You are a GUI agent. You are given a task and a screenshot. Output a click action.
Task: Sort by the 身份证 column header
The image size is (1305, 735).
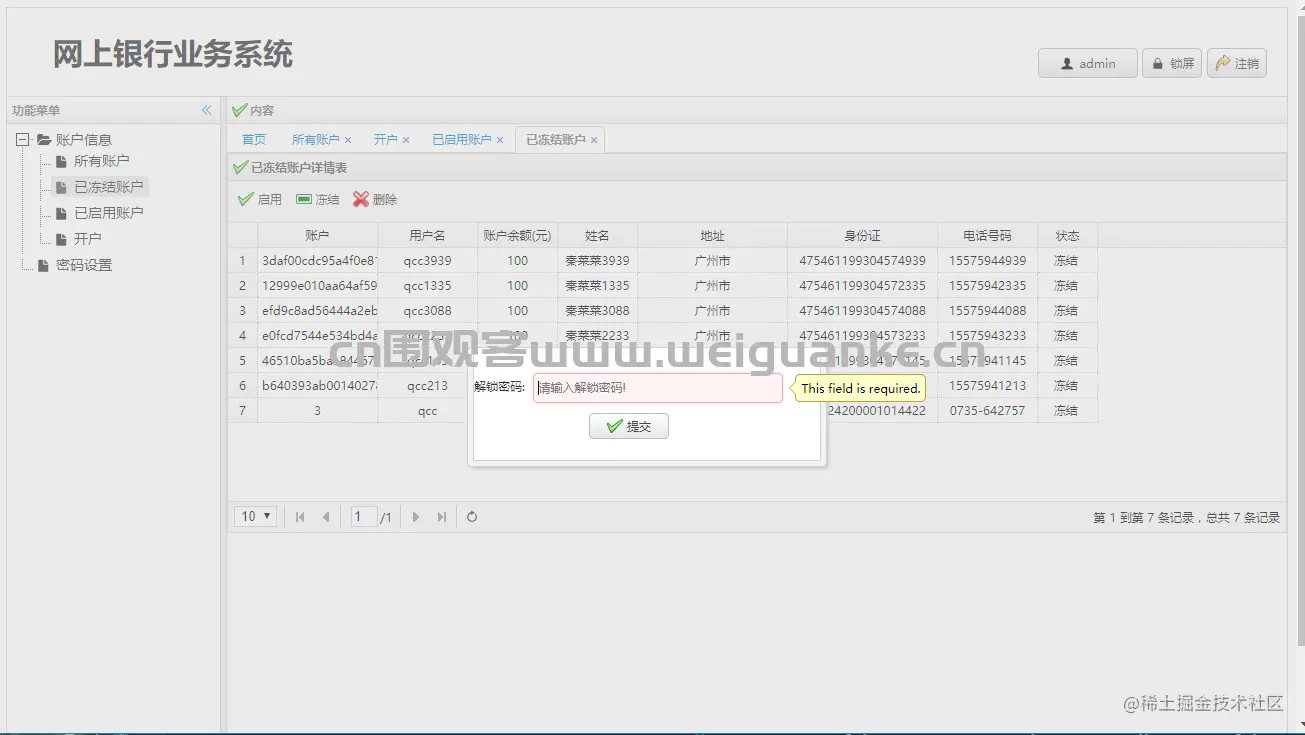[862, 236]
